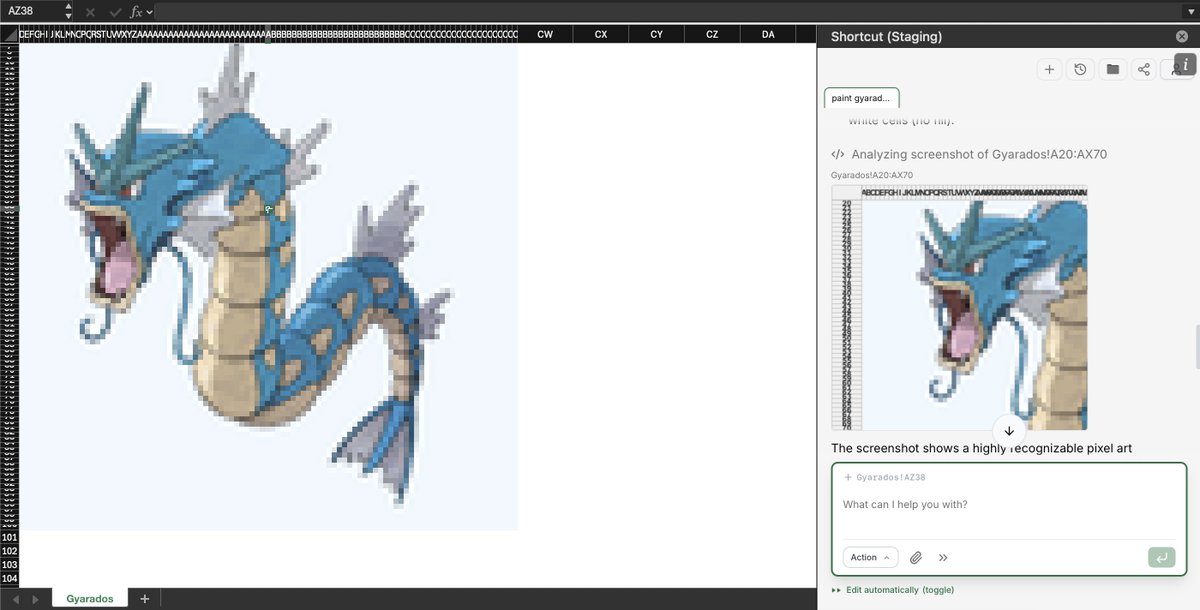Select row header 102
The image size is (1200, 610).
pyautogui.click(x=9, y=551)
